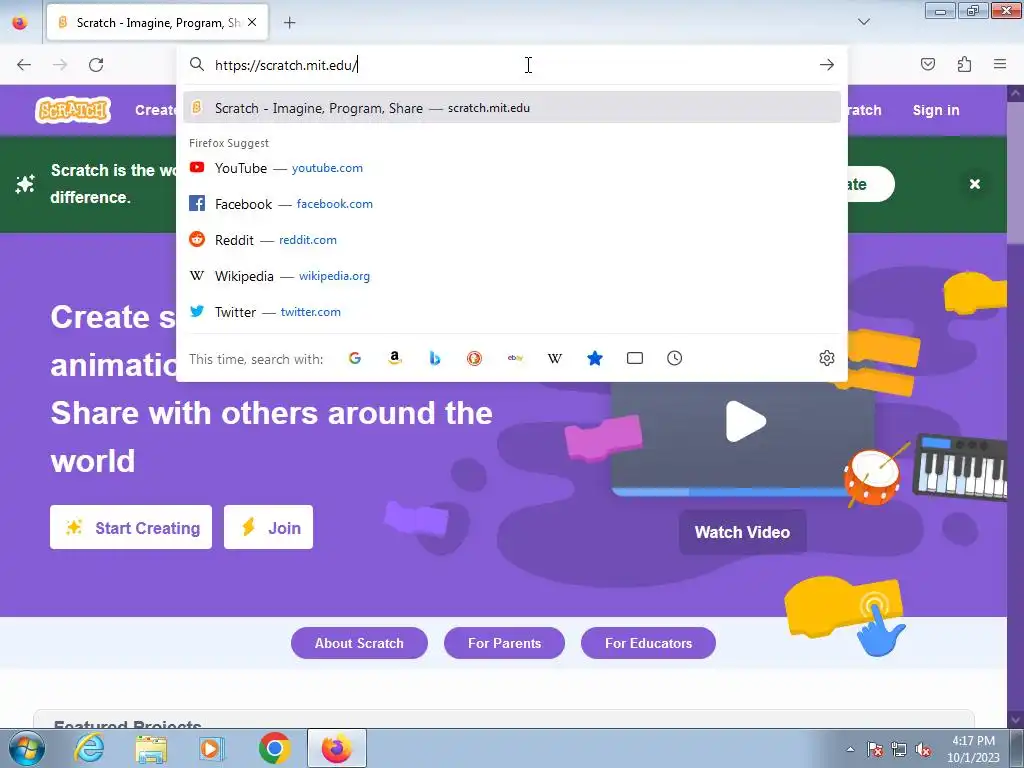The height and width of the screenshot is (768, 1024).
Task: Choose the Wikipedia suggestion
Action: (x=512, y=276)
